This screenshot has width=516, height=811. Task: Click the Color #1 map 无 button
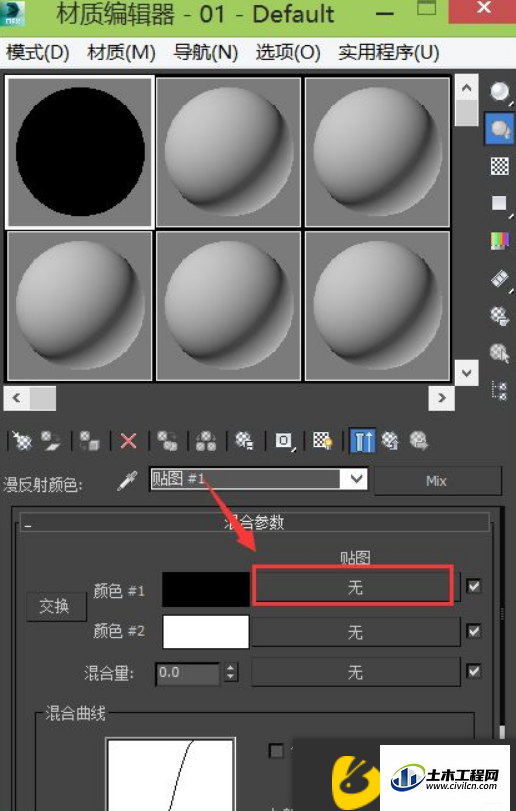click(x=355, y=587)
